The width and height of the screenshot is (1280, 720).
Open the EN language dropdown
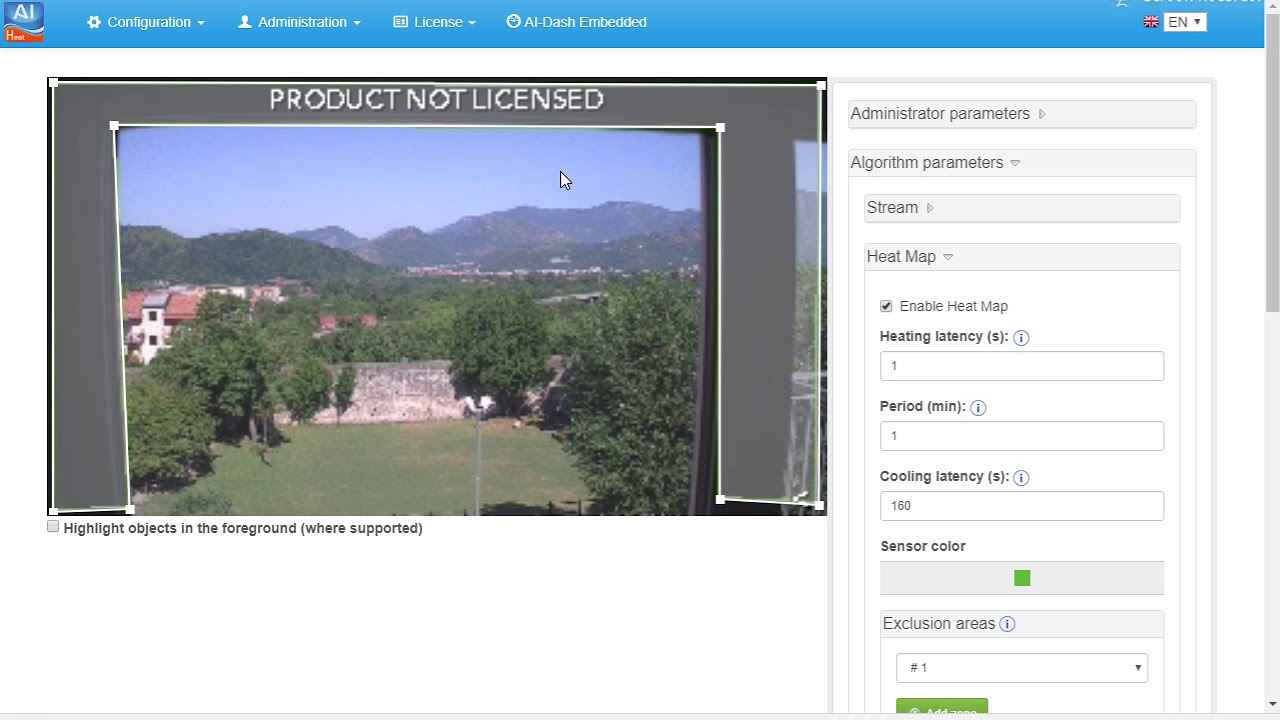coord(1185,22)
